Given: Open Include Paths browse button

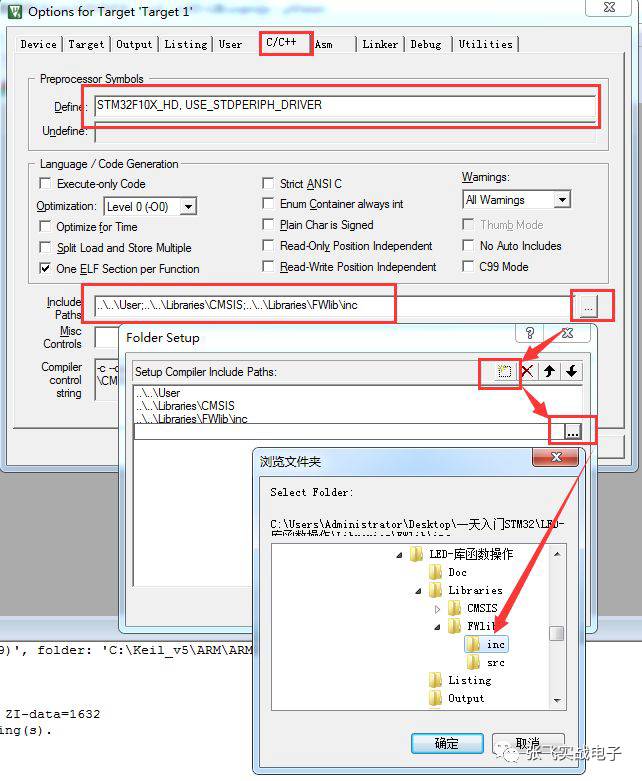Looking at the screenshot, I should (588, 305).
